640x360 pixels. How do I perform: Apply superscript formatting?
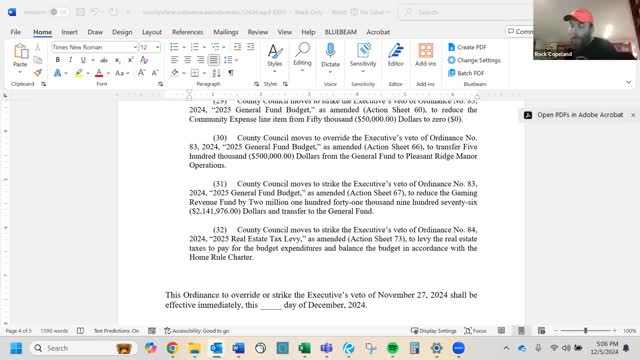[130, 60]
